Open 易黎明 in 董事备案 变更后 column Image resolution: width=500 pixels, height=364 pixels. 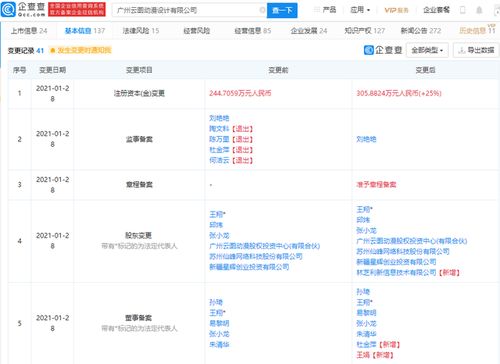[366, 313]
